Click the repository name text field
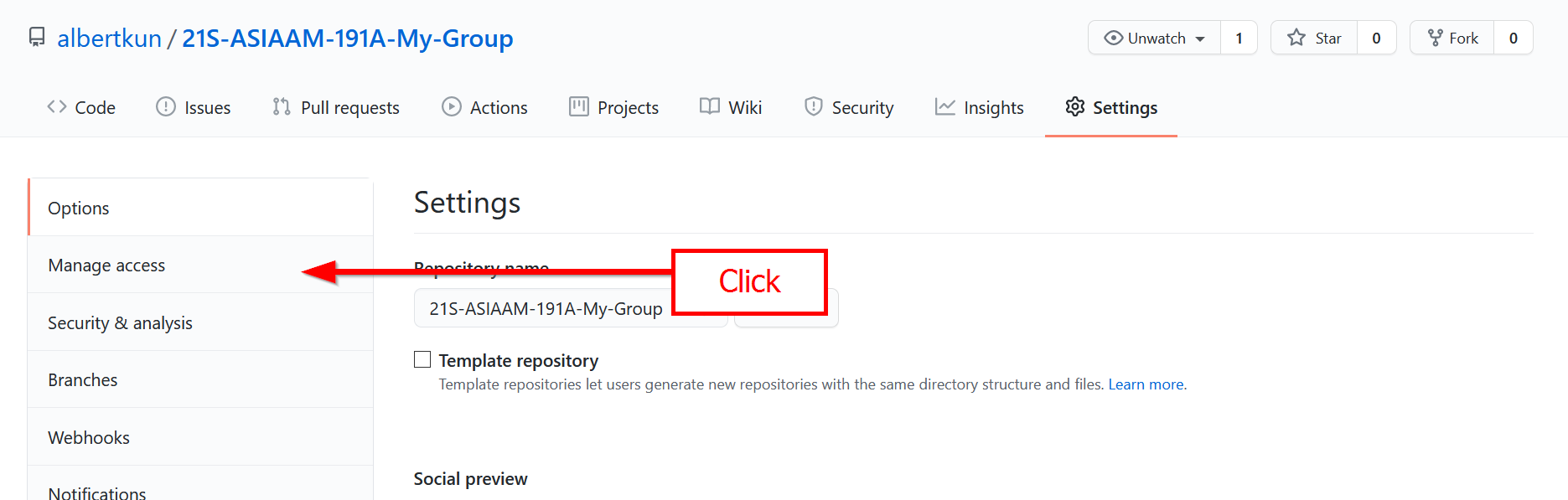The width and height of the screenshot is (1568, 500). click(545, 309)
